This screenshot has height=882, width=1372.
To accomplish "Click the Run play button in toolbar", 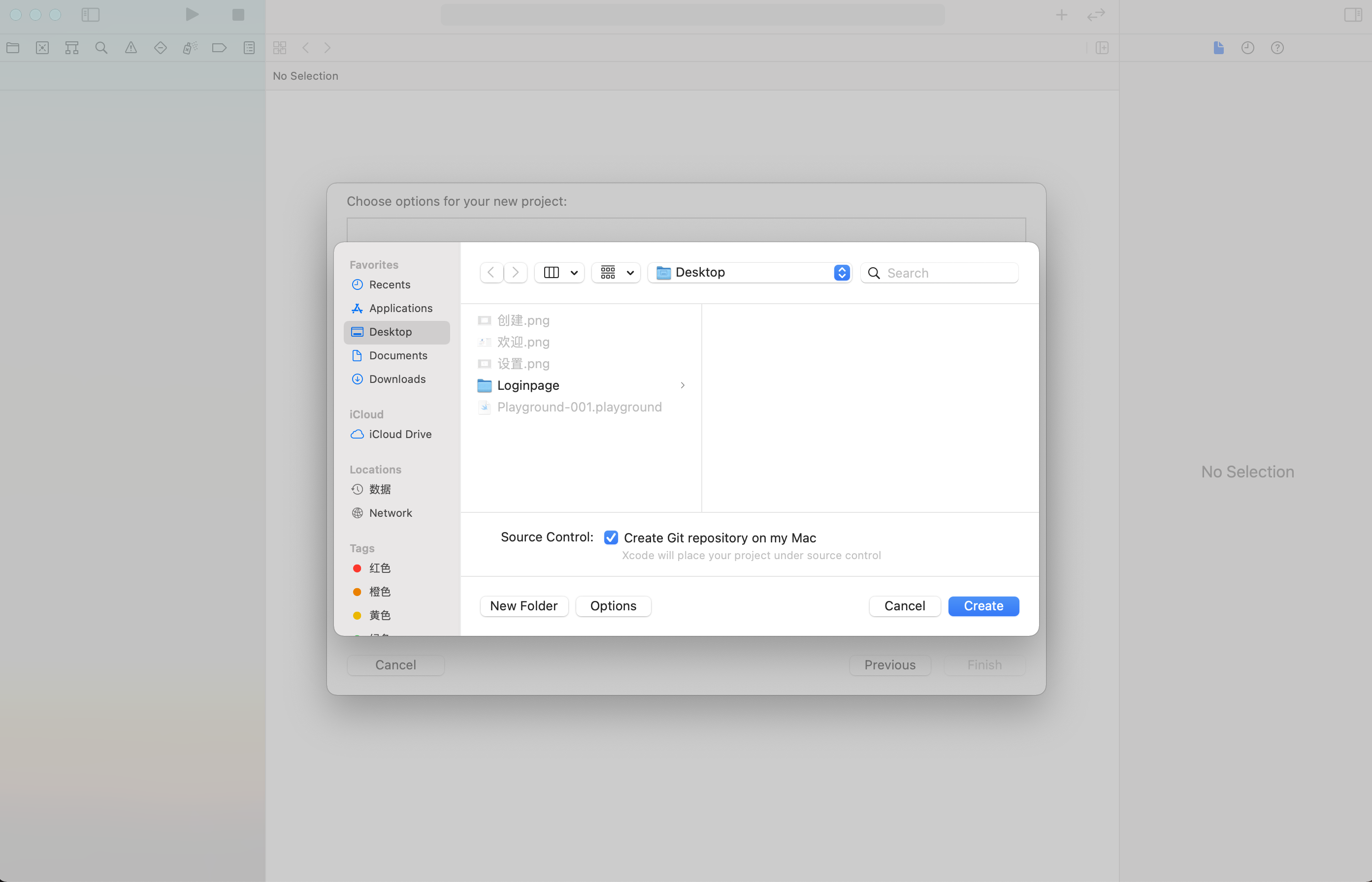I will [192, 14].
